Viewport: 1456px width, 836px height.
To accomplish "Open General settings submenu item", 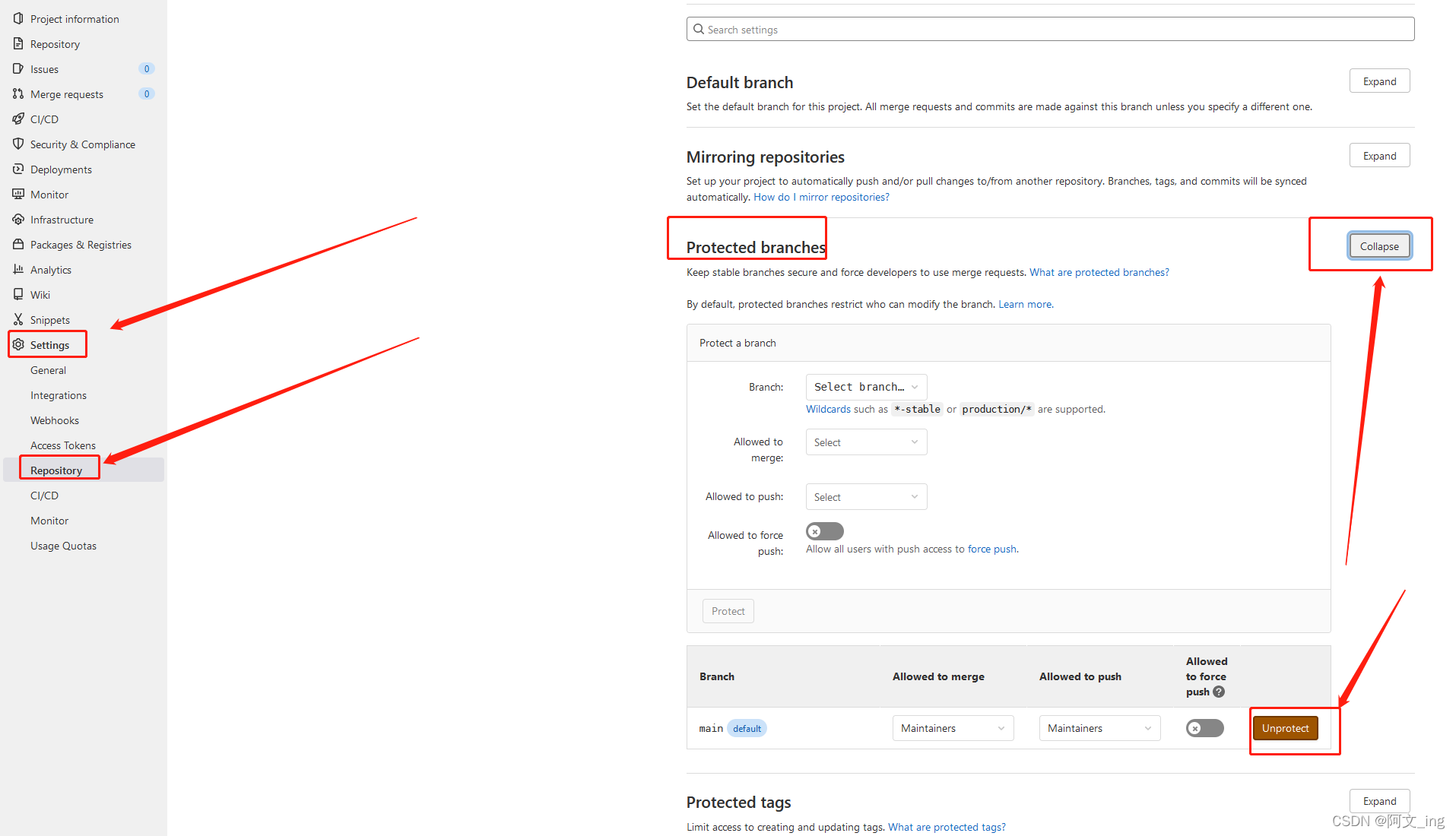I will click(48, 370).
